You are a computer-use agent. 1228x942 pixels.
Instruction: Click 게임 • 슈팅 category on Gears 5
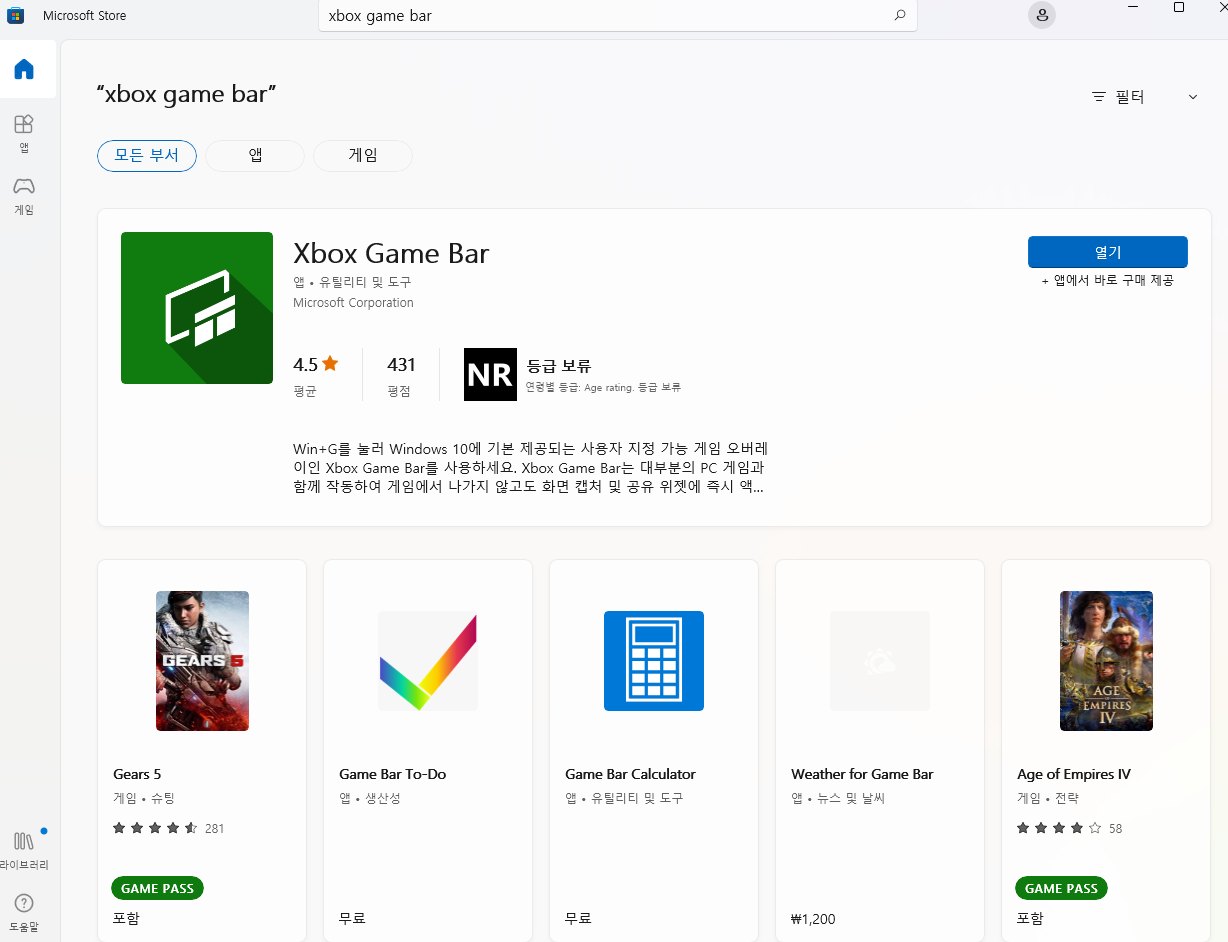point(144,798)
